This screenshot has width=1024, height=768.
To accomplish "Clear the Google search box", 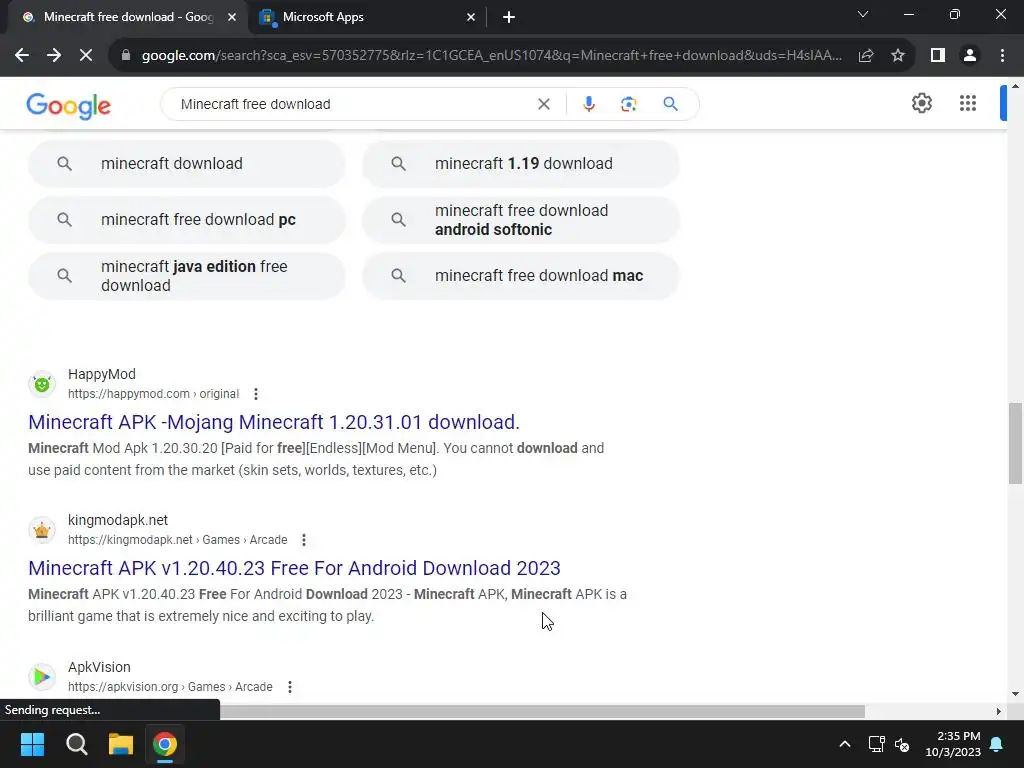I will [x=543, y=104].
